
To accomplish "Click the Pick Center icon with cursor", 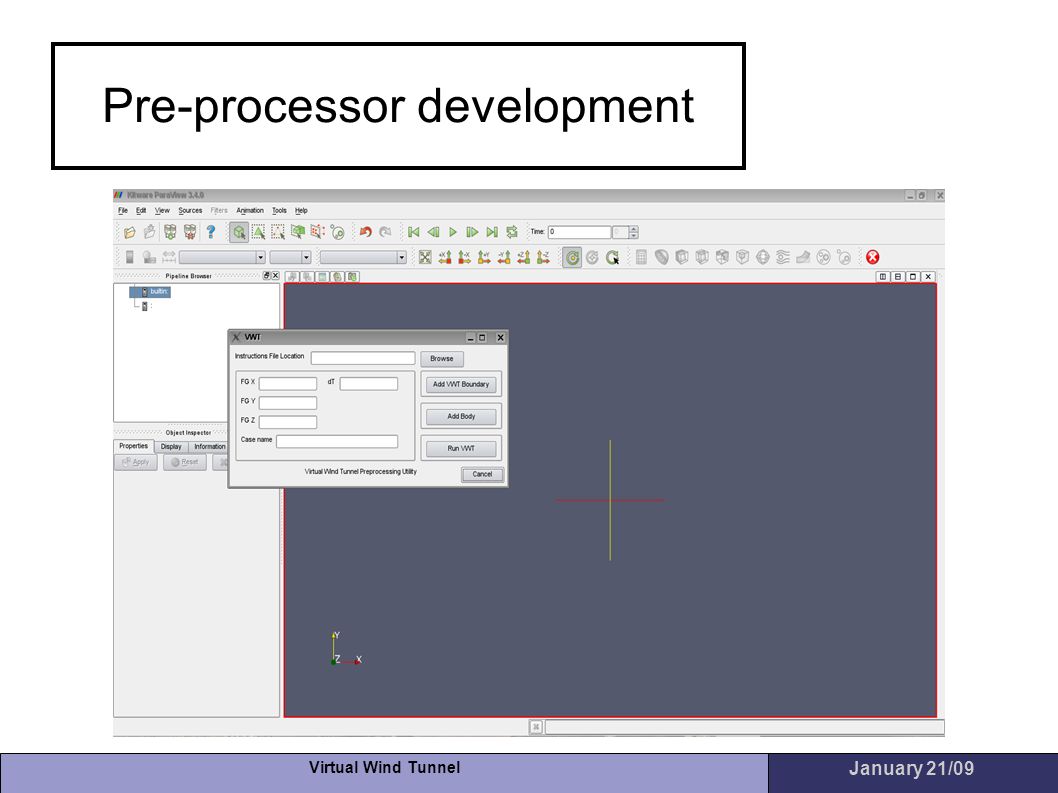I will coord(613,257).
